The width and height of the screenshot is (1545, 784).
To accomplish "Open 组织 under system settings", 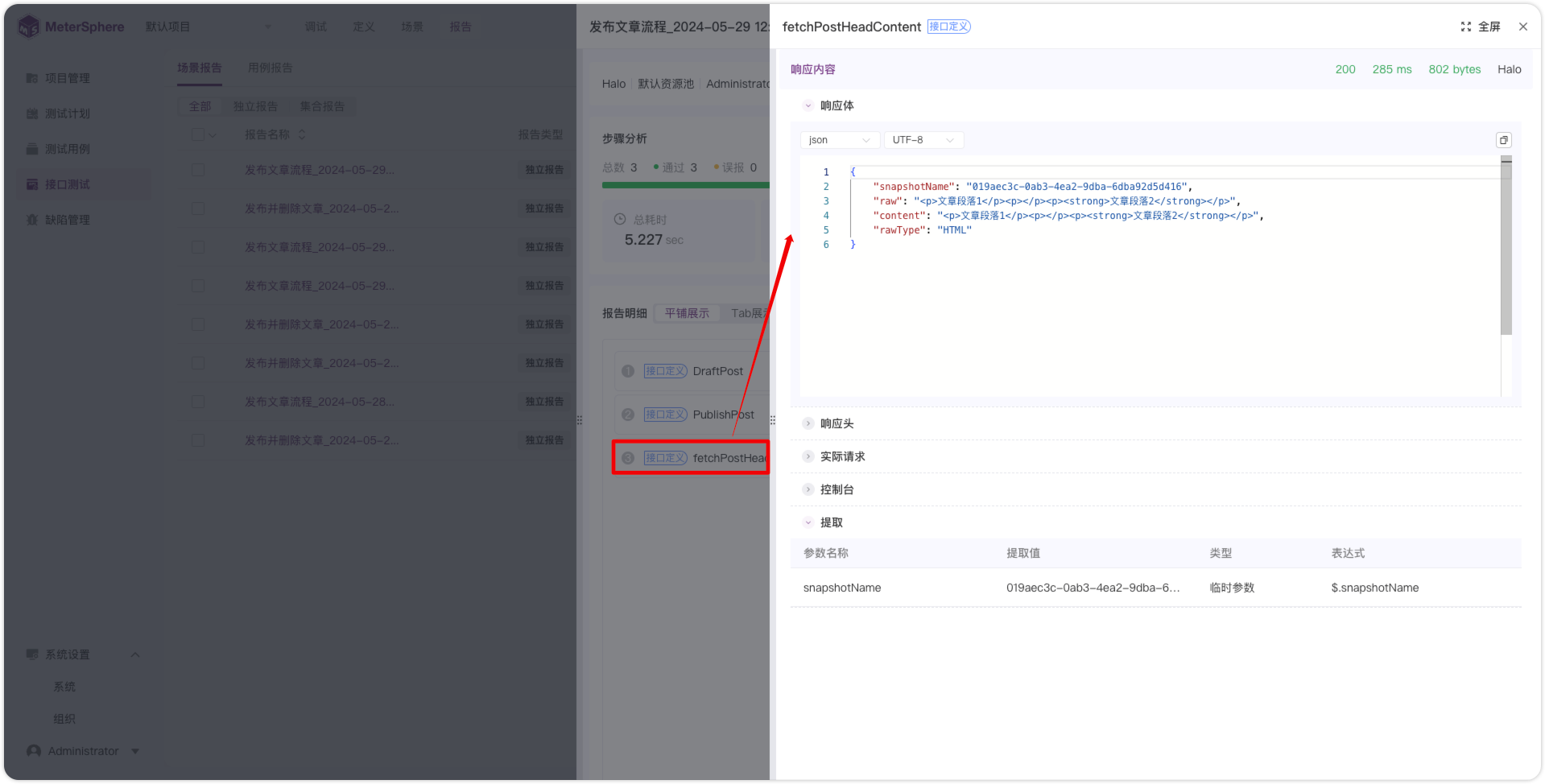I will tap(64, 719).
